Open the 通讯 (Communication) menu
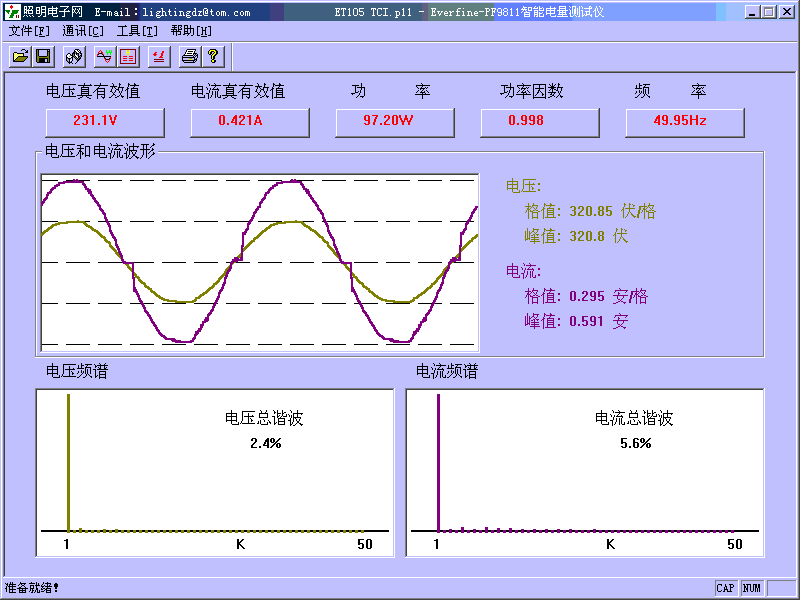This screenshot has width=800, height=600. pos(83,31)
